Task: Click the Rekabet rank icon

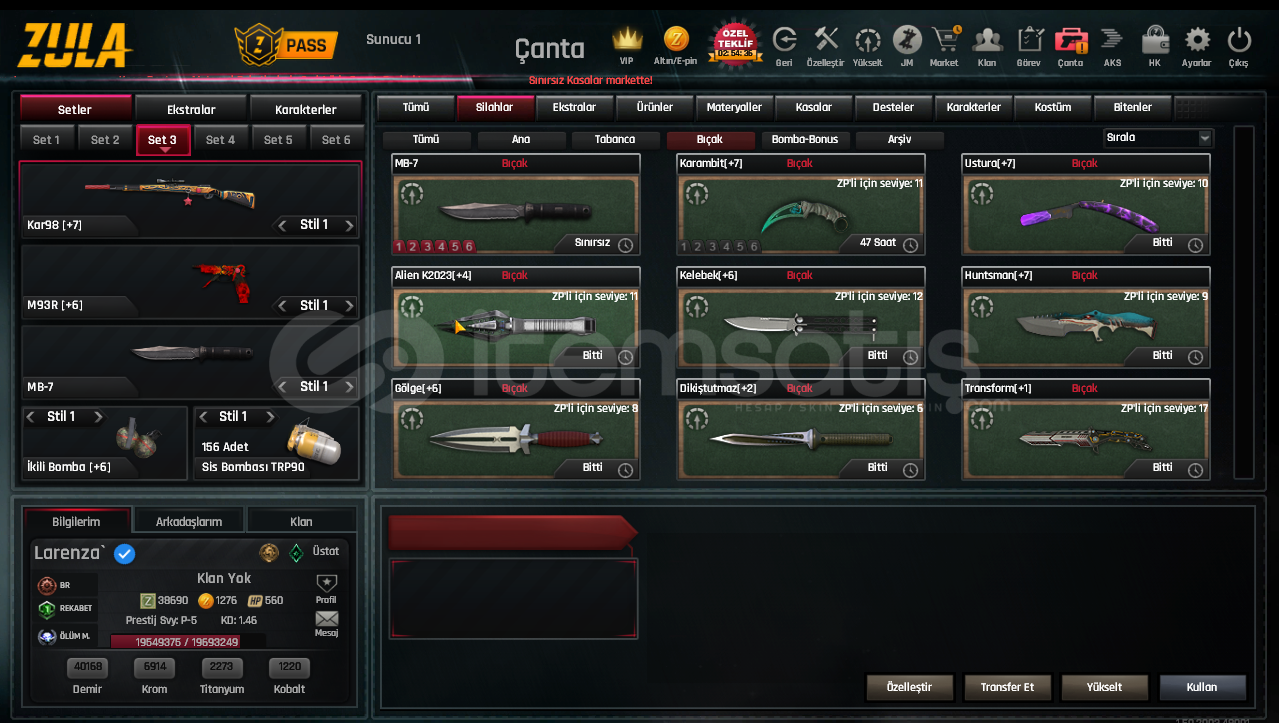Action: [x=47, y=609]
